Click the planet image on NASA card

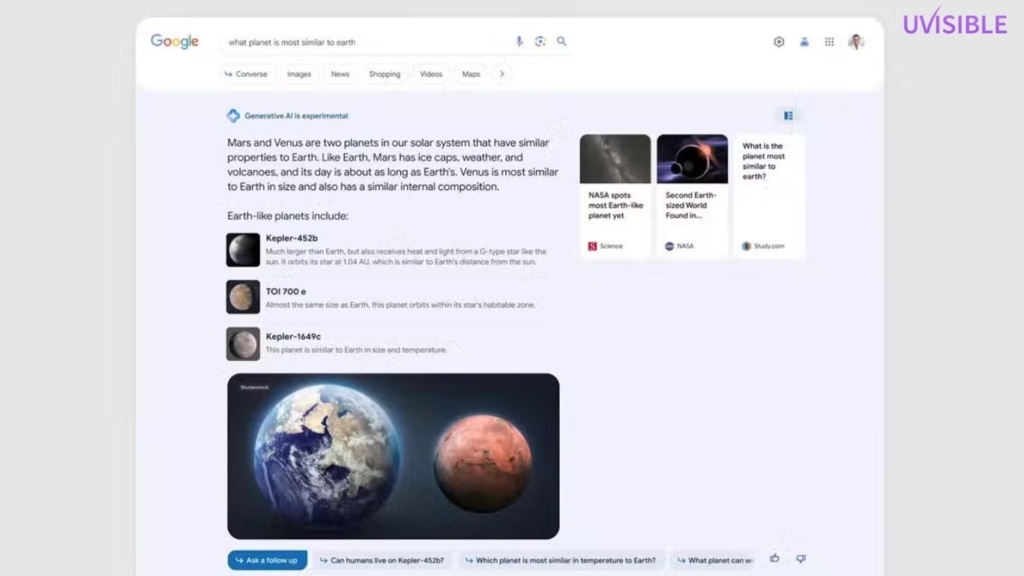(692, 159)
